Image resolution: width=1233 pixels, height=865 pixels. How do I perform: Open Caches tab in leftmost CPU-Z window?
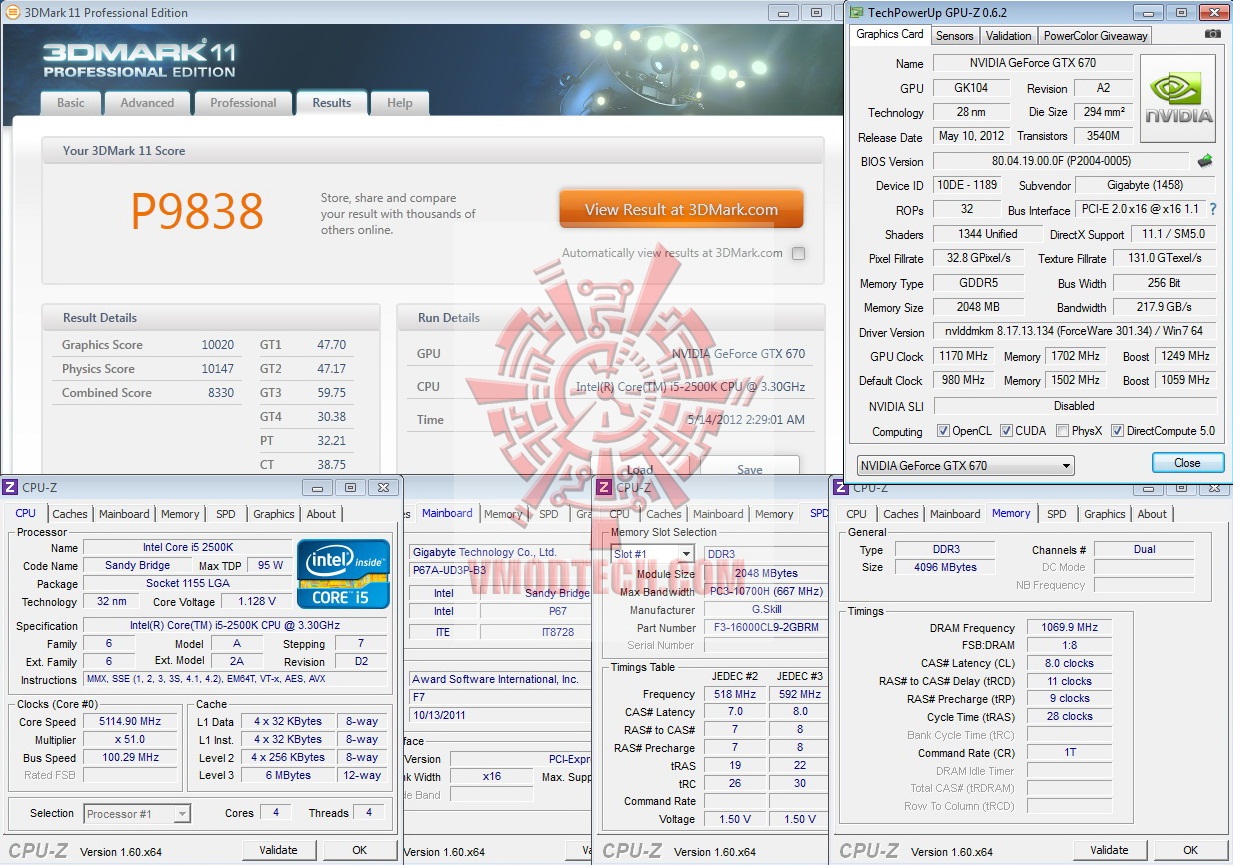[x=70, y=514]
